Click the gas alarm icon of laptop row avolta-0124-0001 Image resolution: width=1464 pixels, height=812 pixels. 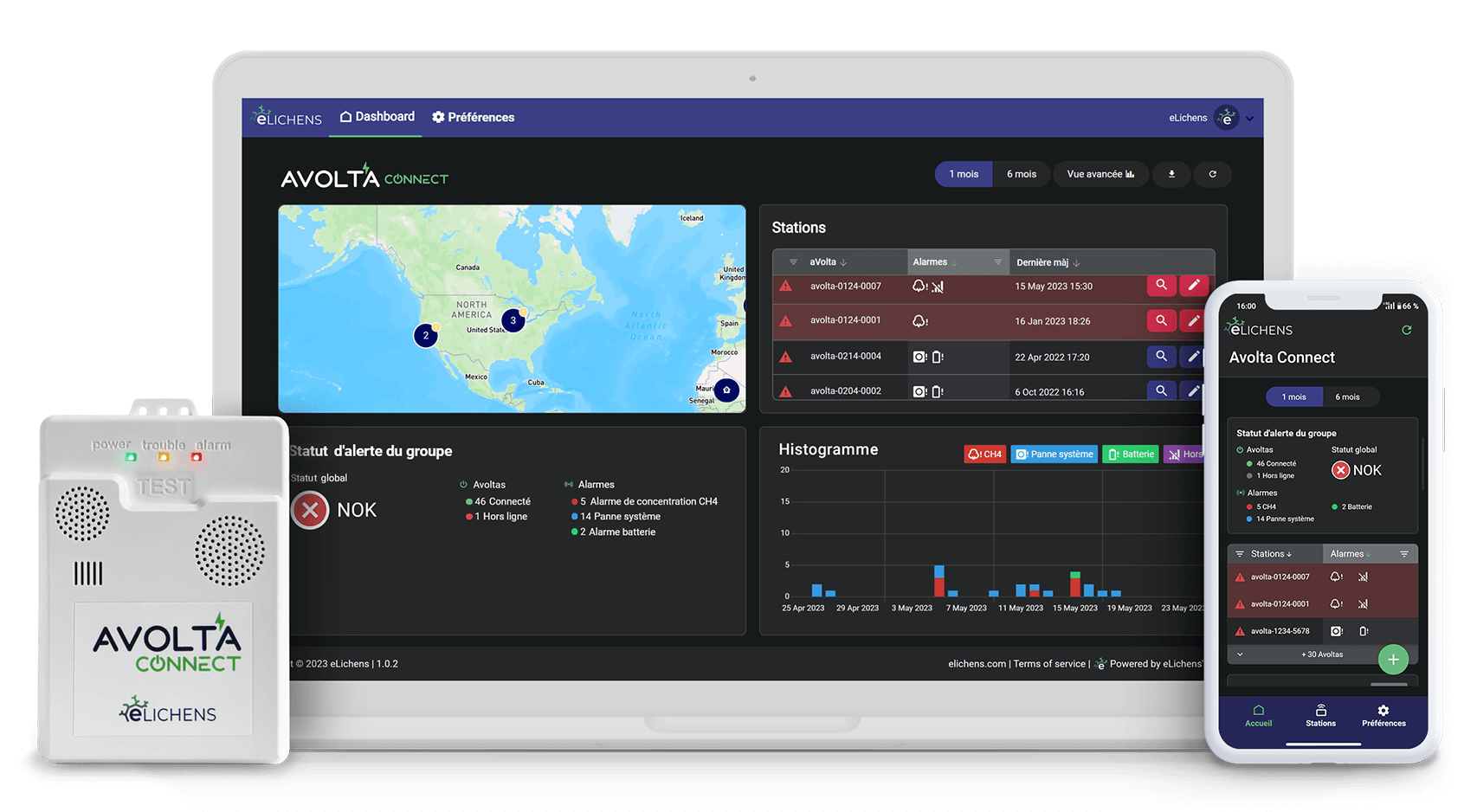pyautogui.click(x=920, y=321)
